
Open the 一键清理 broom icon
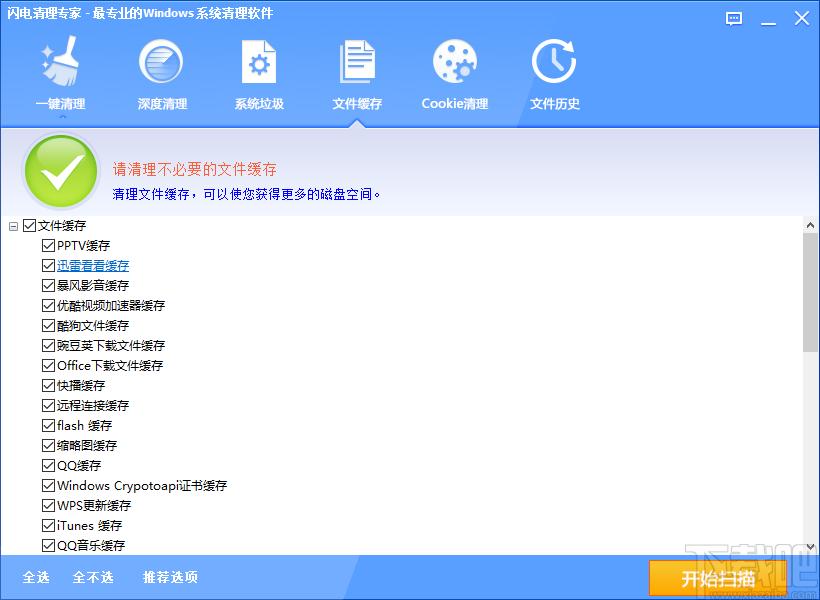61,62
